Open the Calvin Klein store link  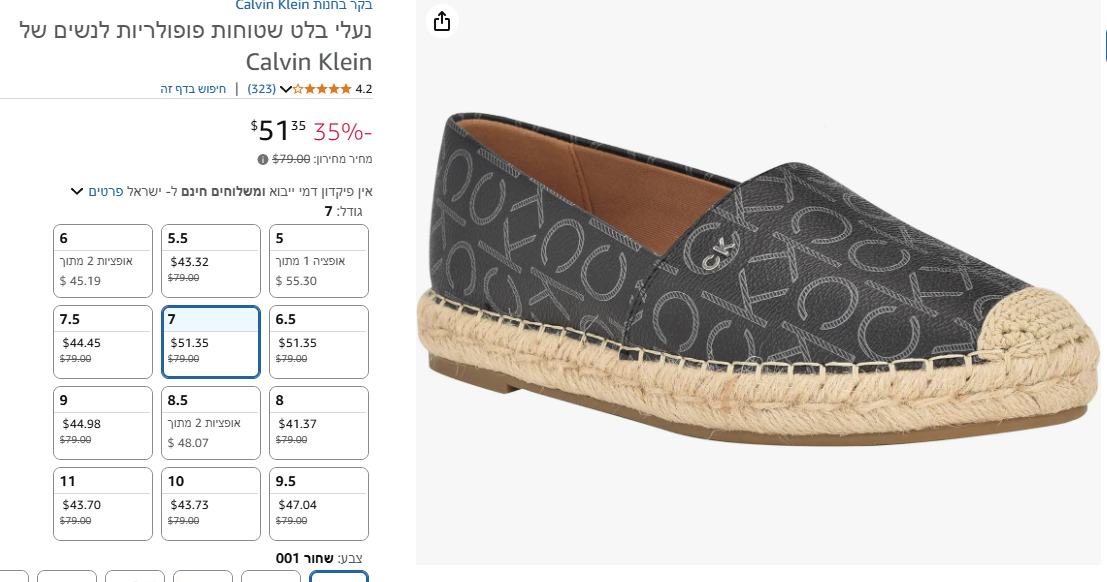pos(304,5)
